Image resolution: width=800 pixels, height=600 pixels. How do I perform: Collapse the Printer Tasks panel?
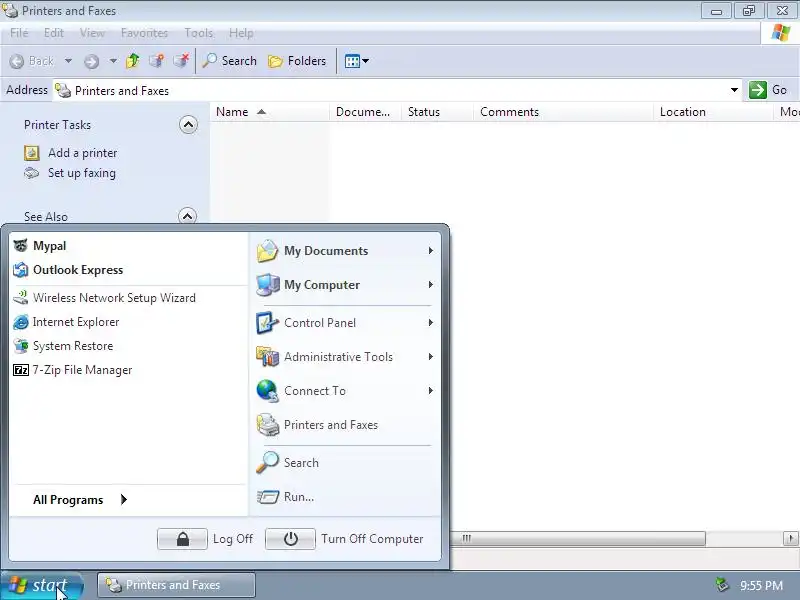(x=188, y=124)
